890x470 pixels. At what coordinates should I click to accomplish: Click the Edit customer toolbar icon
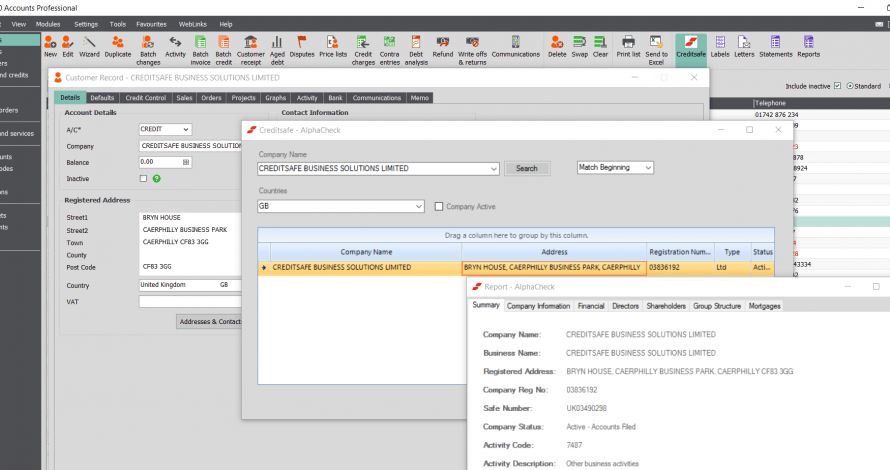pyautogui.click(x=68, y=46)
